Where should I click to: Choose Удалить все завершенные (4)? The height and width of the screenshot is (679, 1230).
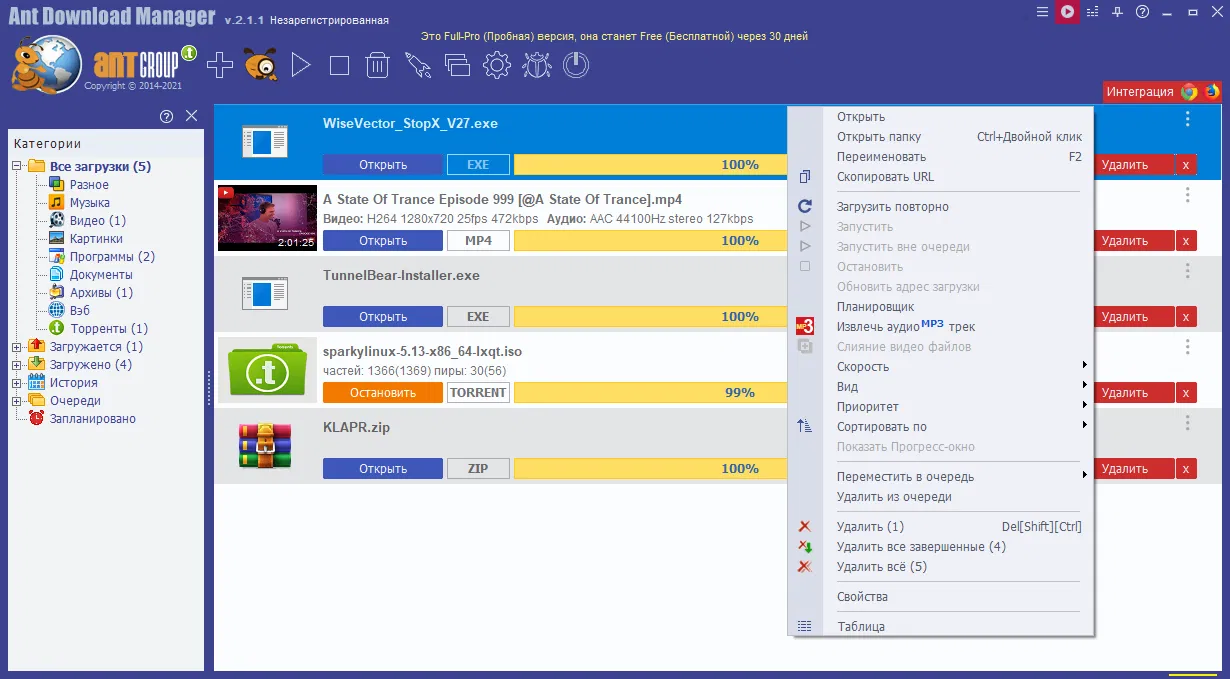pos(941,547)
